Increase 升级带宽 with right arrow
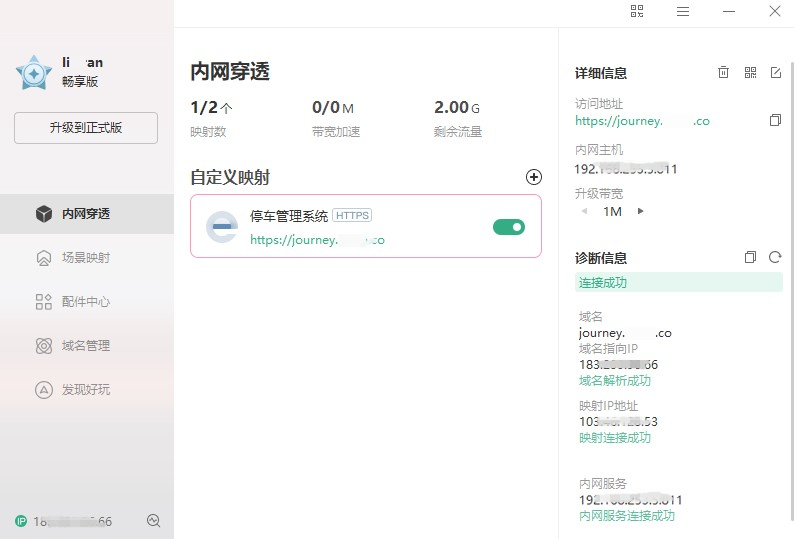 pyautogui.click(x=641, y=211)
